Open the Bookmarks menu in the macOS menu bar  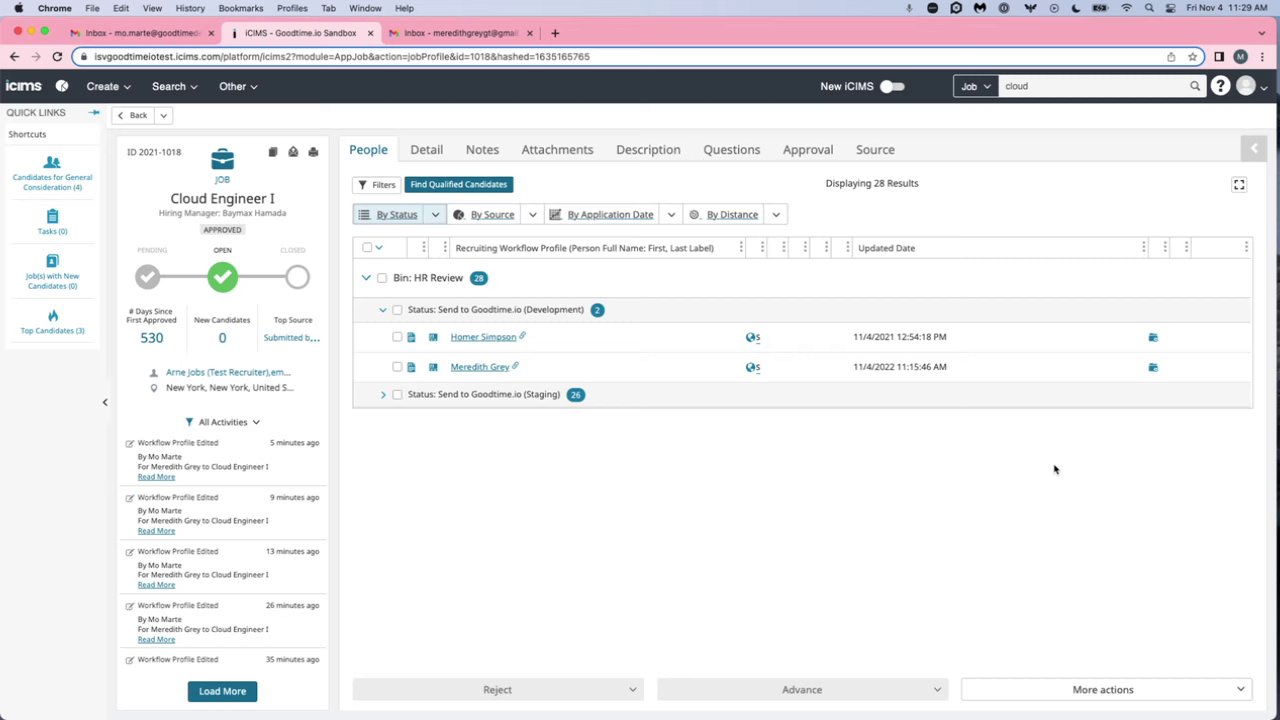[x=241, y=8]
